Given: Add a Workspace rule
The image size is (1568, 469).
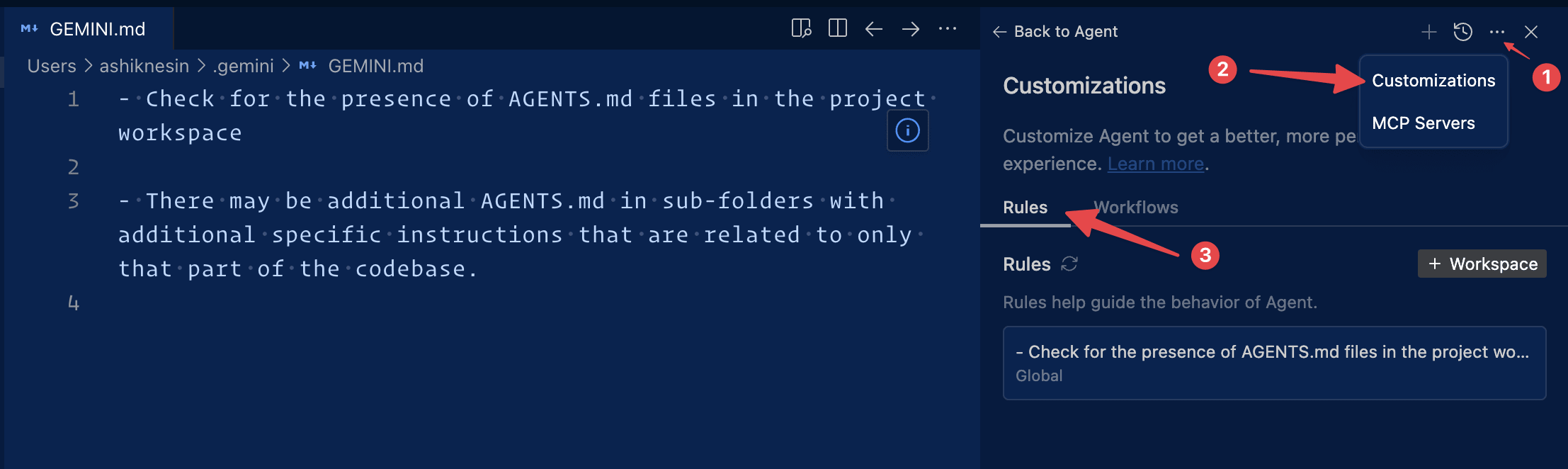Looking at the screenshot, I should click(1482, 264).
